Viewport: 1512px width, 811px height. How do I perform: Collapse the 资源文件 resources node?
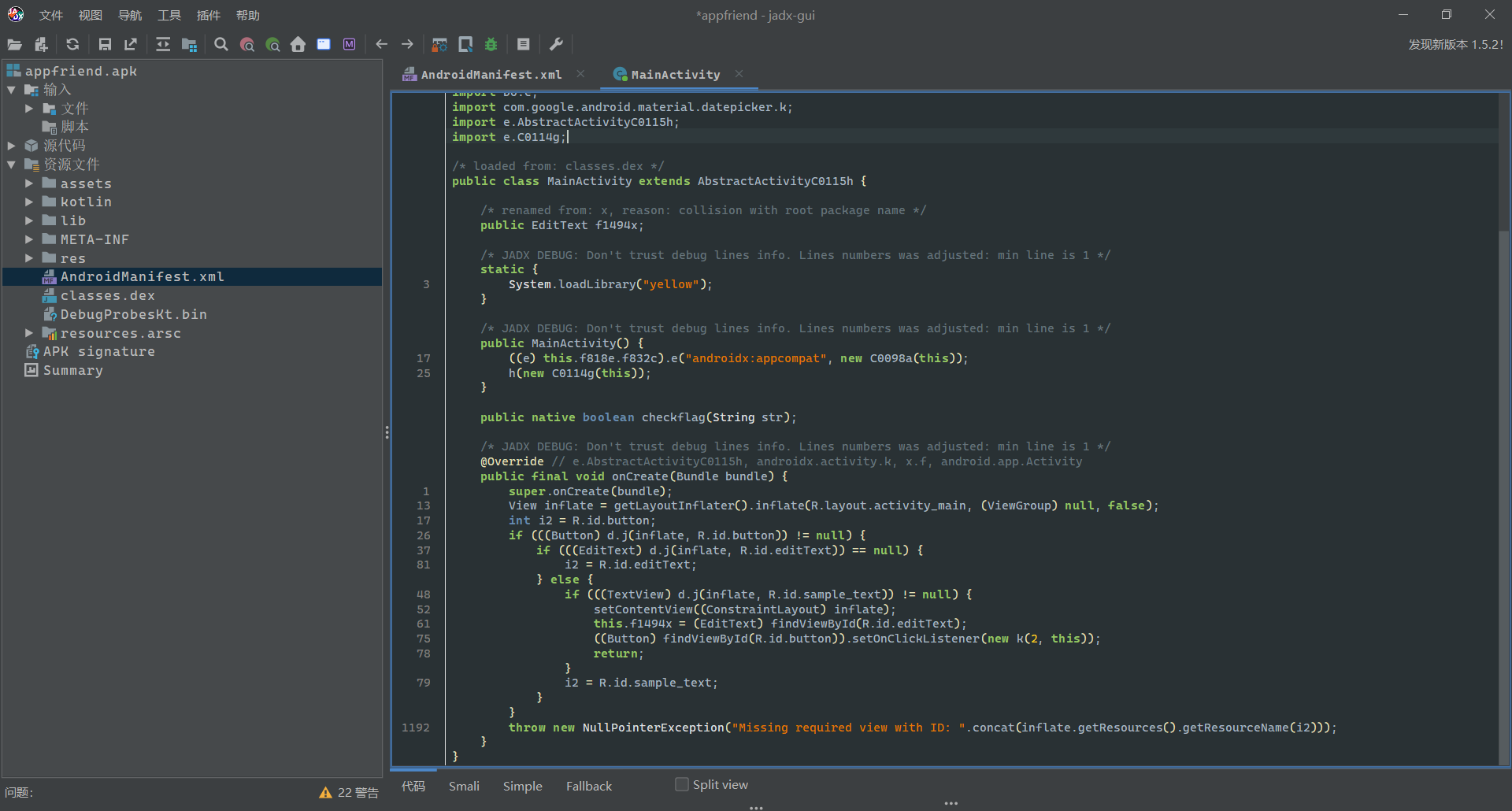click(12, 165)
